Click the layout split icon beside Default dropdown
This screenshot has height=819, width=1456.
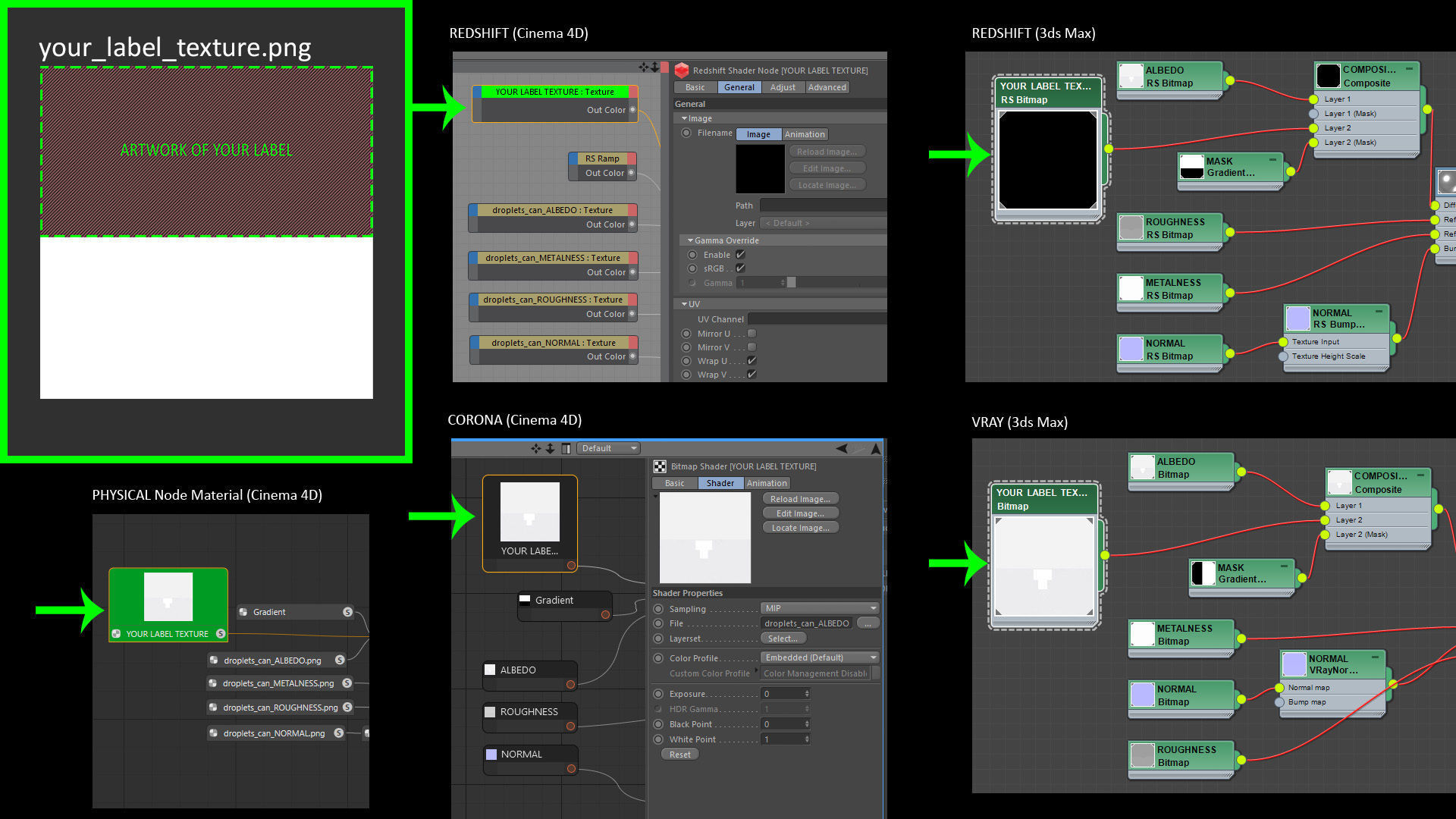566,448
